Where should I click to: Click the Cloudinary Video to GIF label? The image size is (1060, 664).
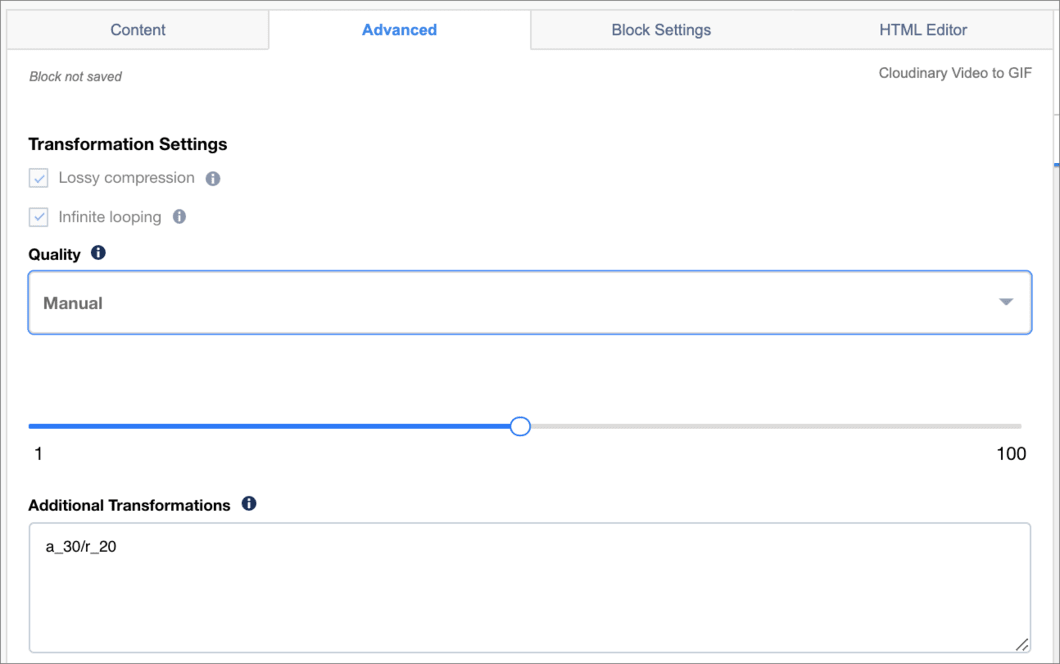(x=955, y=73)
